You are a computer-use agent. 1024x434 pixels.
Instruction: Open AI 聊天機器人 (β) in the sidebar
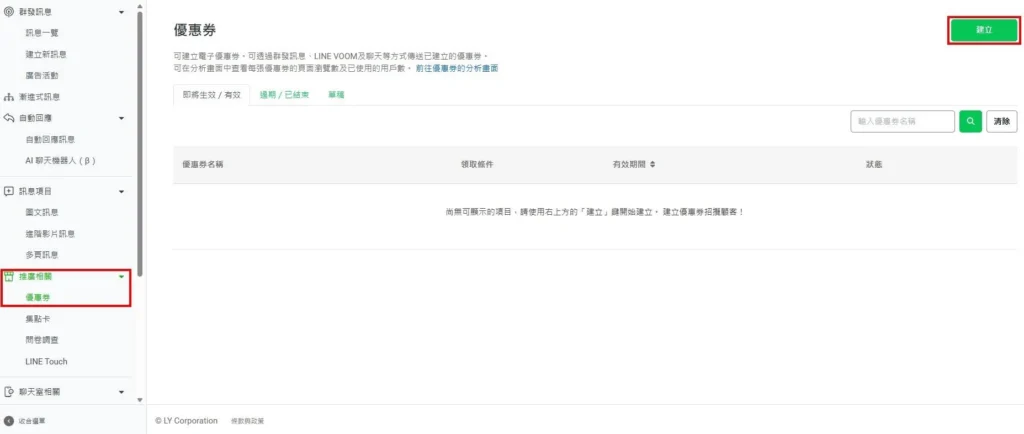(x=61, y=161)
